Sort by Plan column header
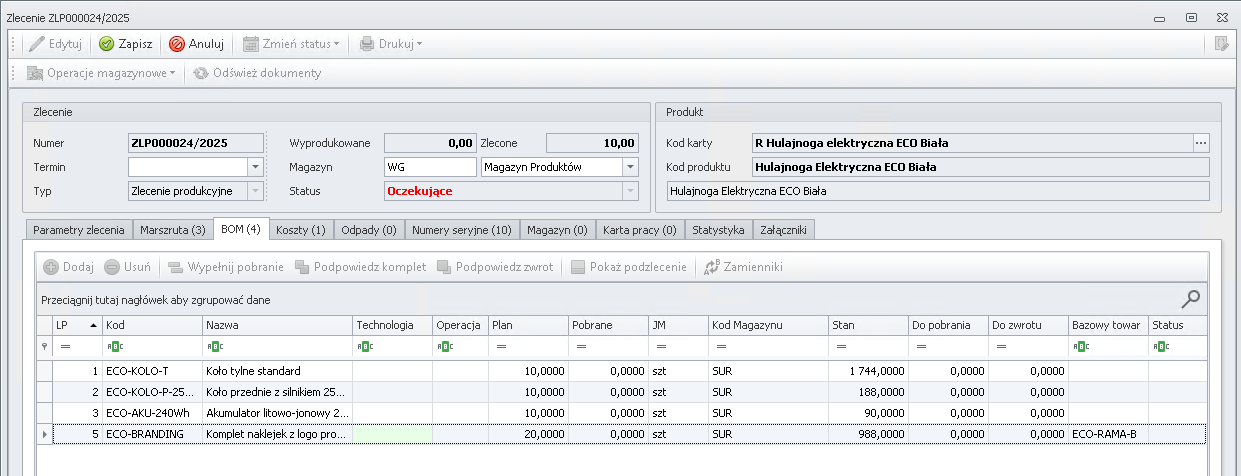Viewport: 1241px width, 476px height. (x=528, y=325)
